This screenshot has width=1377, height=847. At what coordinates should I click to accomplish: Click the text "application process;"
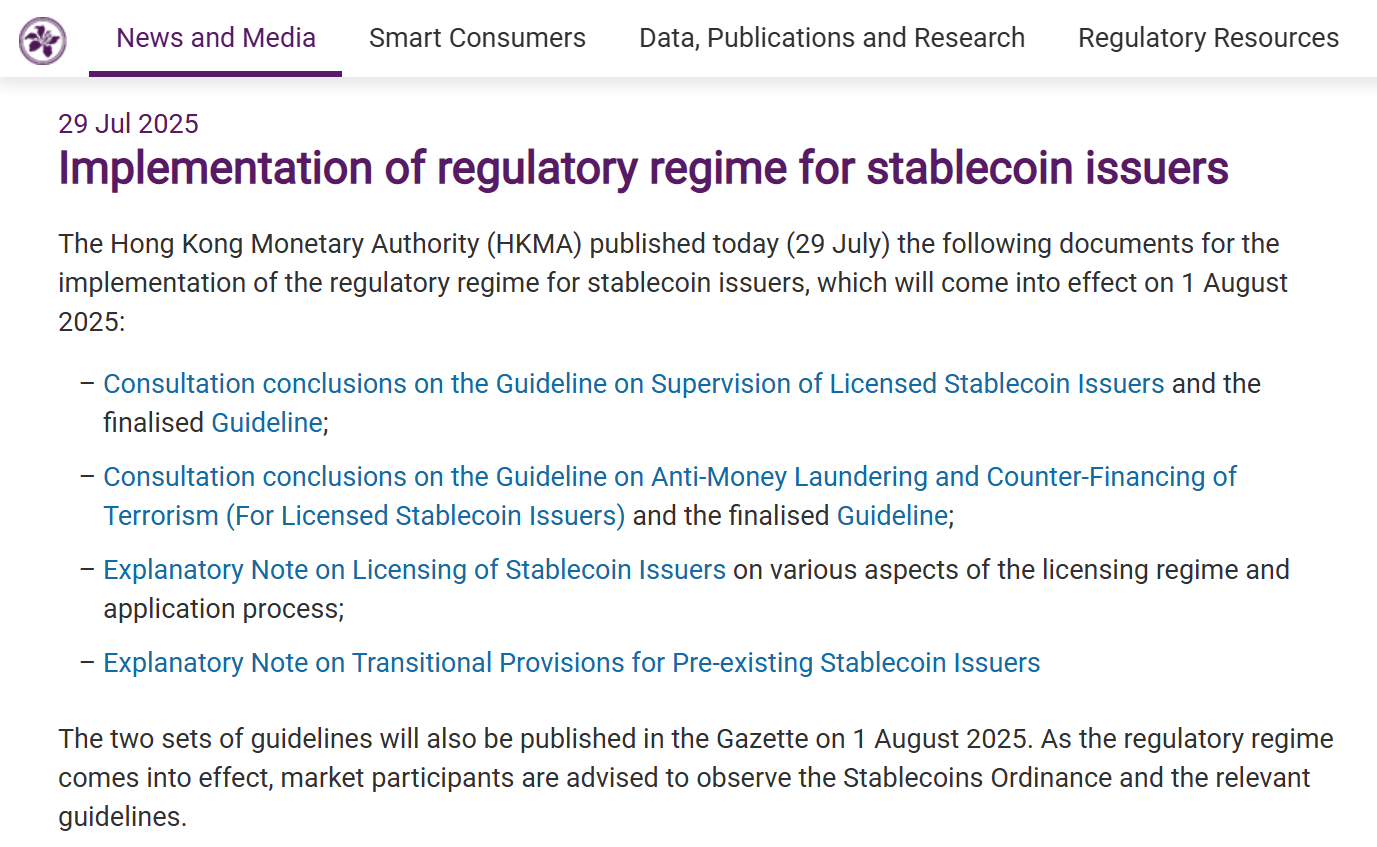223,609
